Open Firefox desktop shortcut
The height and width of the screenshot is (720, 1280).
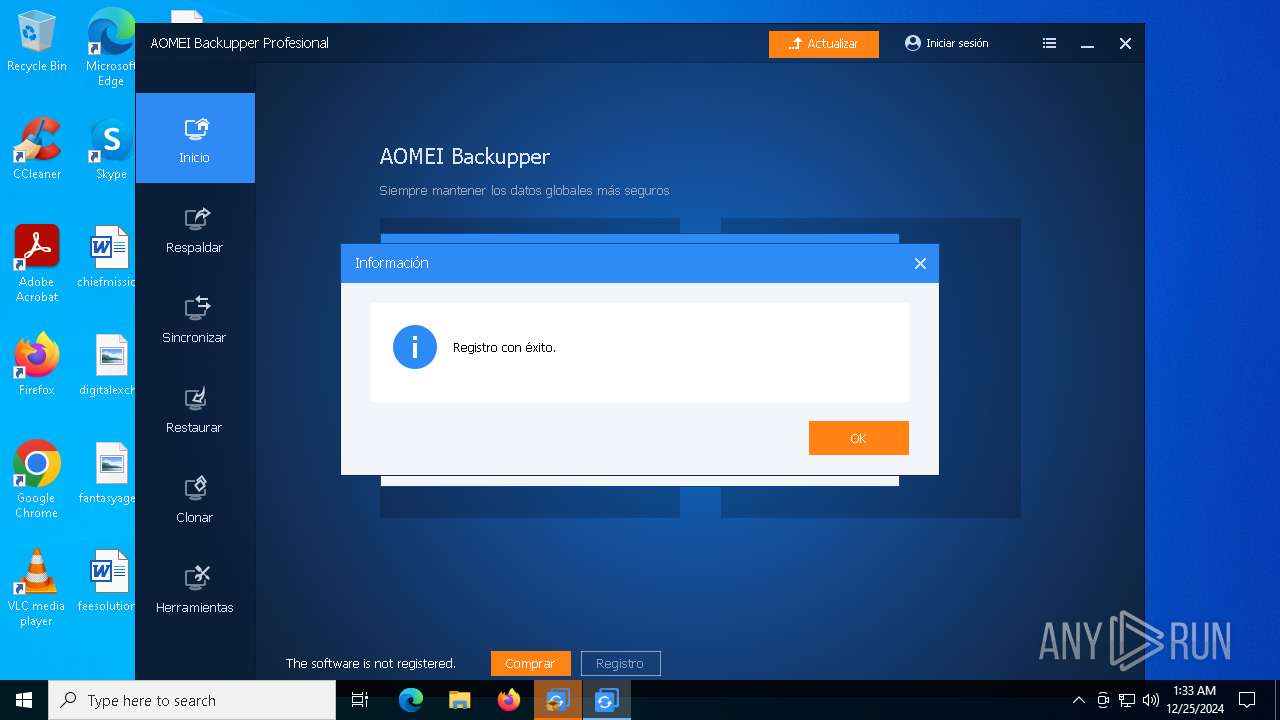37,365
